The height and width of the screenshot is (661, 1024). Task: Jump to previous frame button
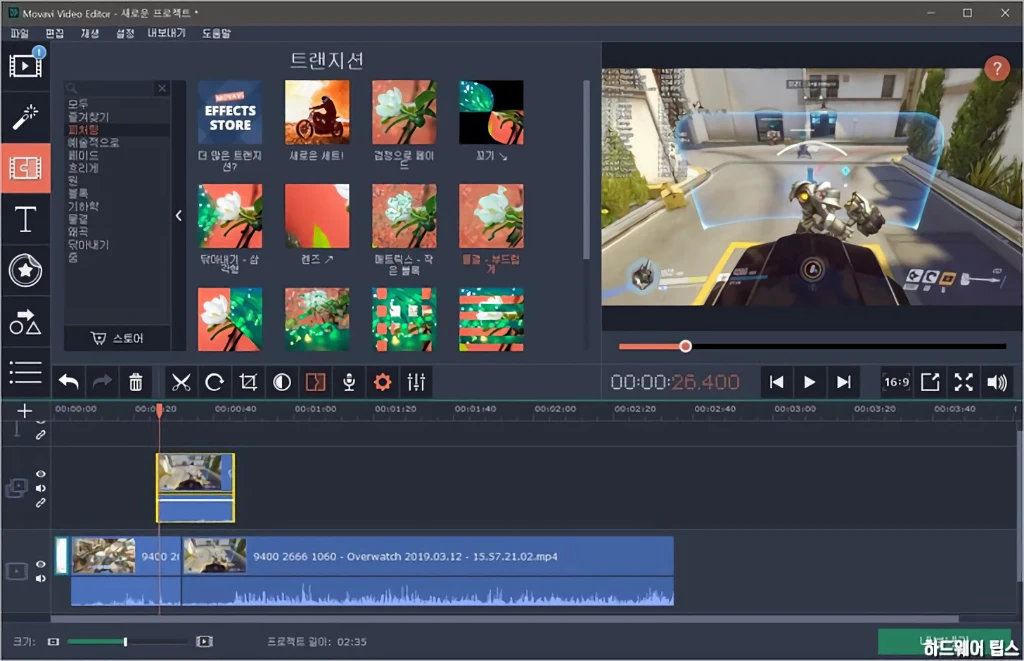point(776,382)
